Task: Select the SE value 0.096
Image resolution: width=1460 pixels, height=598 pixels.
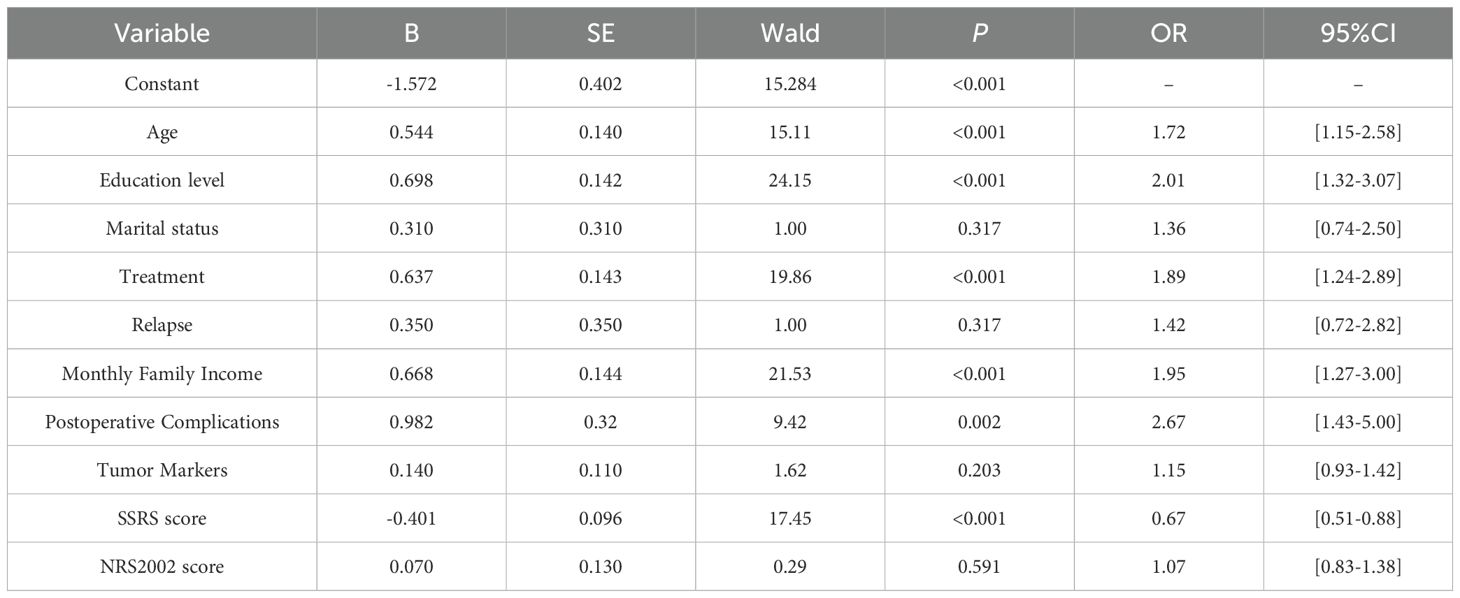Action: [601, 519]
